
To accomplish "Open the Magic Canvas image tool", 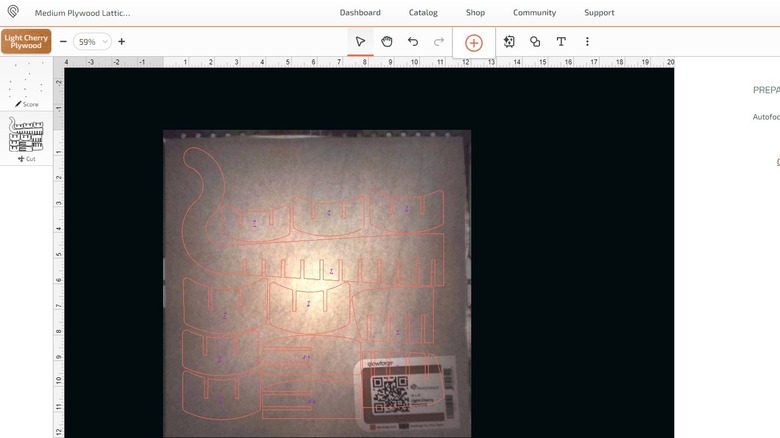I will pyautogui.click(x=509, y=42).
